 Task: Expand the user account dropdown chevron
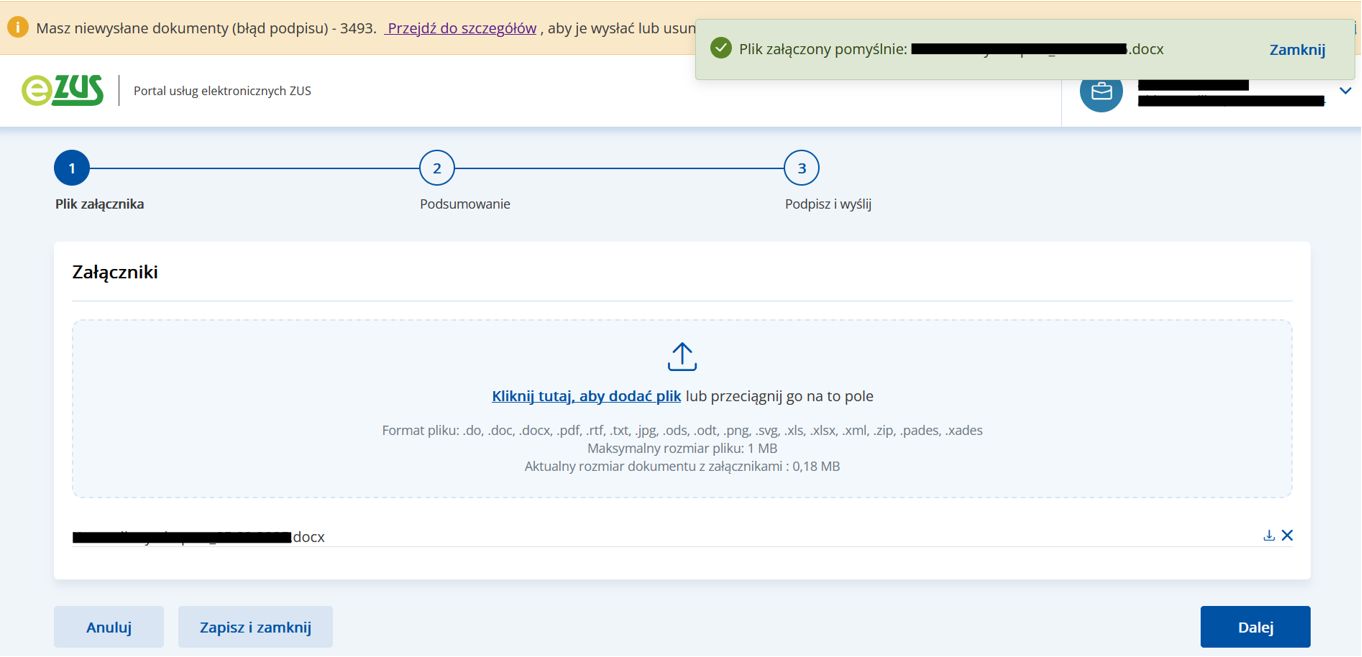(x=1345, y=91)
